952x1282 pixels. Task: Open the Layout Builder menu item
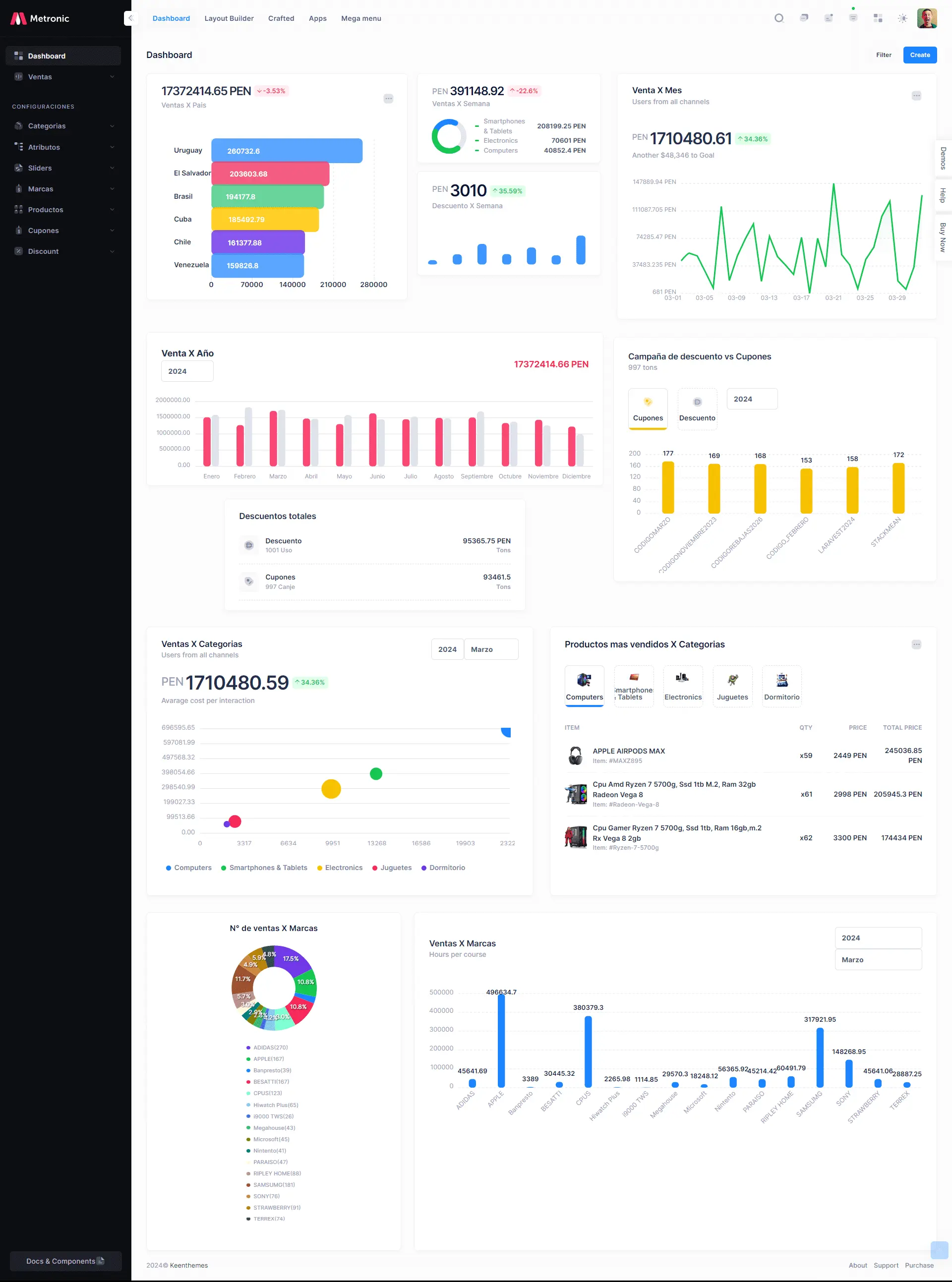(229, 18)
